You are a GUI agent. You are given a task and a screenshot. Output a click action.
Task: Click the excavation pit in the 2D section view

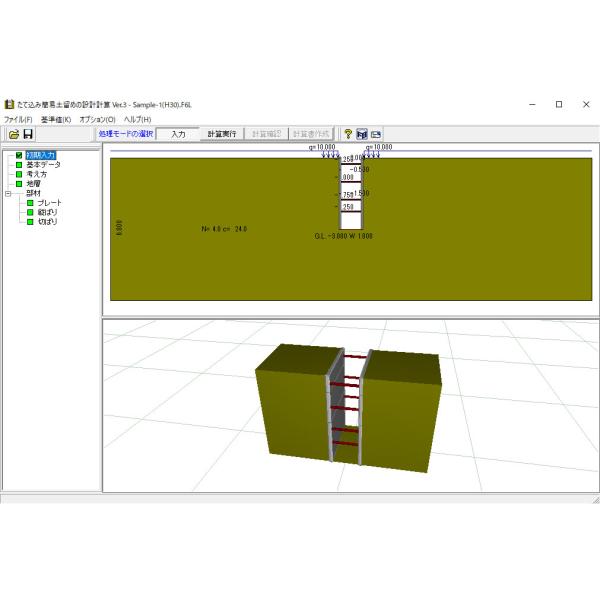[x=351, y=194]
